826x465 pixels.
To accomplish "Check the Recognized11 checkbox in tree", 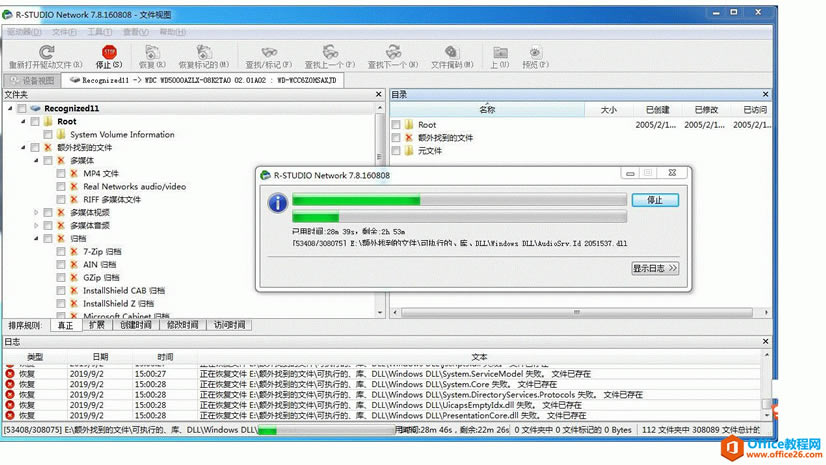I will click(22, 108).
